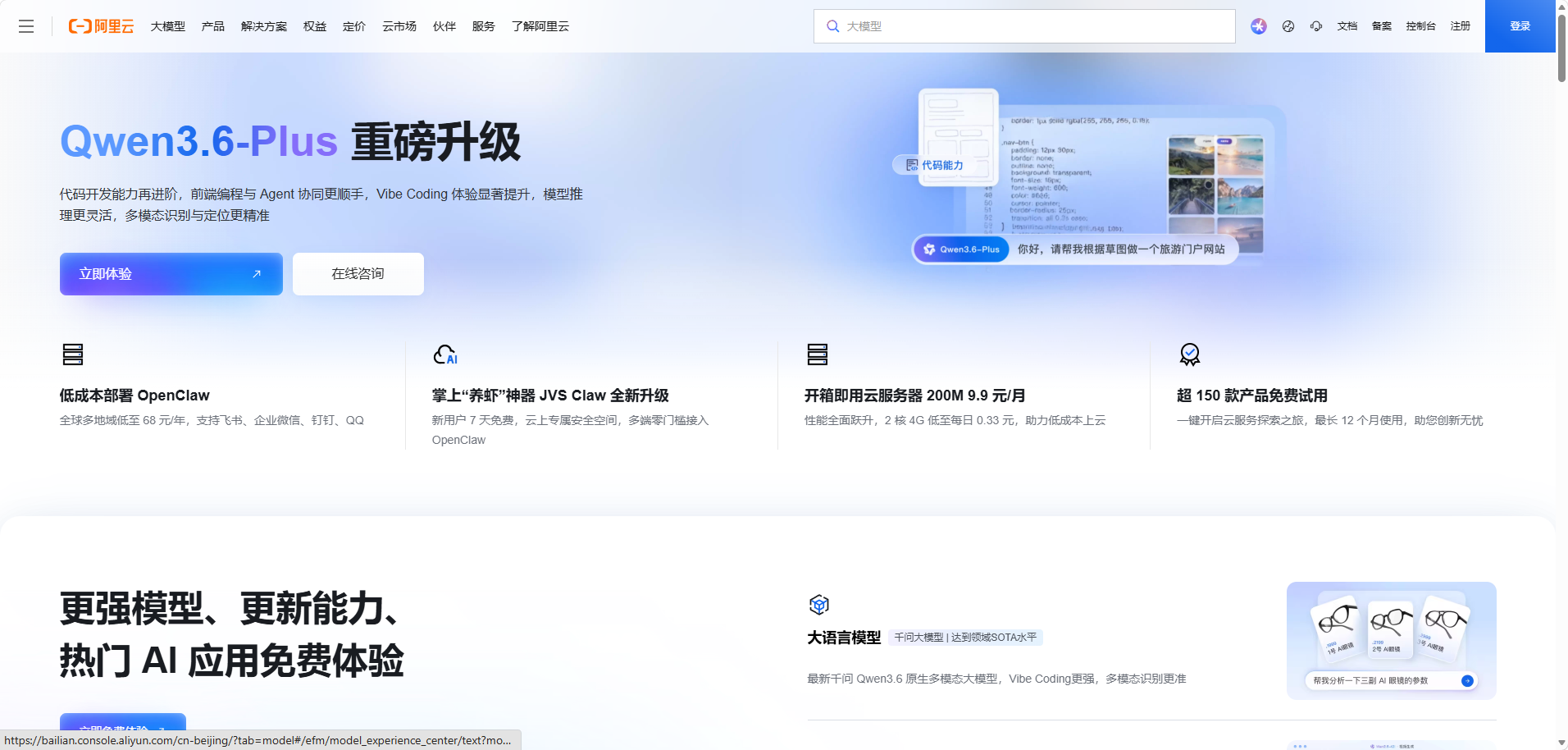This screenshot has height=750, width=1568.
Task: Click the 在线咨询 button
Action: click(x=358, y=274)
